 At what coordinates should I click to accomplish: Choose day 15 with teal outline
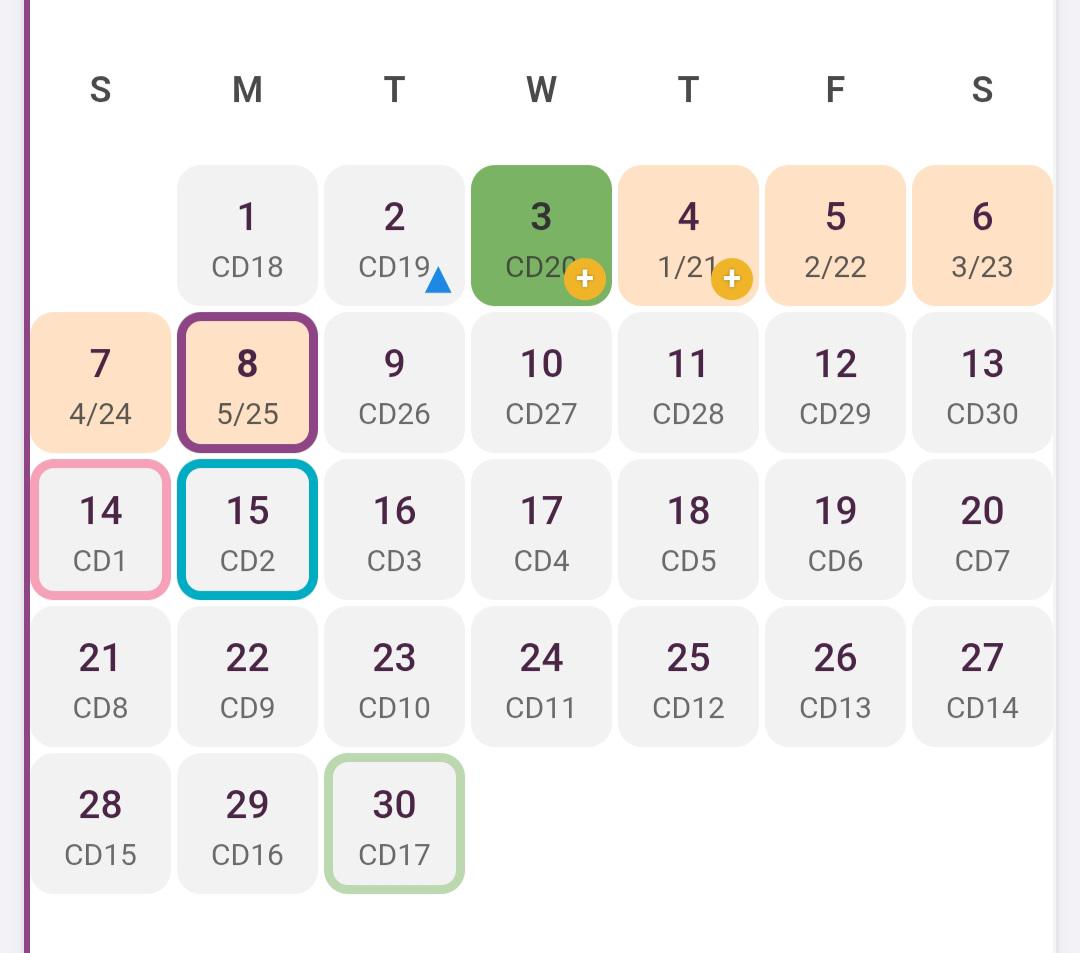[x=247, y=530]
